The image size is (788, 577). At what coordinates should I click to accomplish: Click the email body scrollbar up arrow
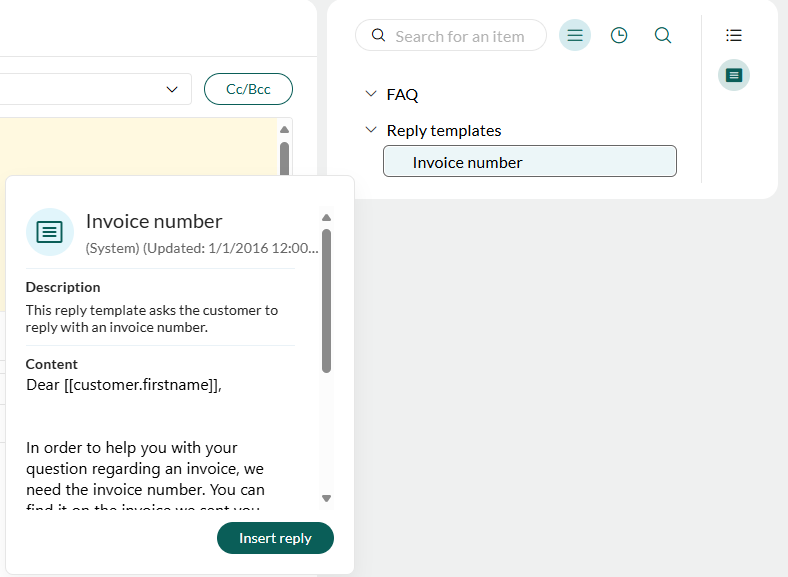click(x=284, y=129)
